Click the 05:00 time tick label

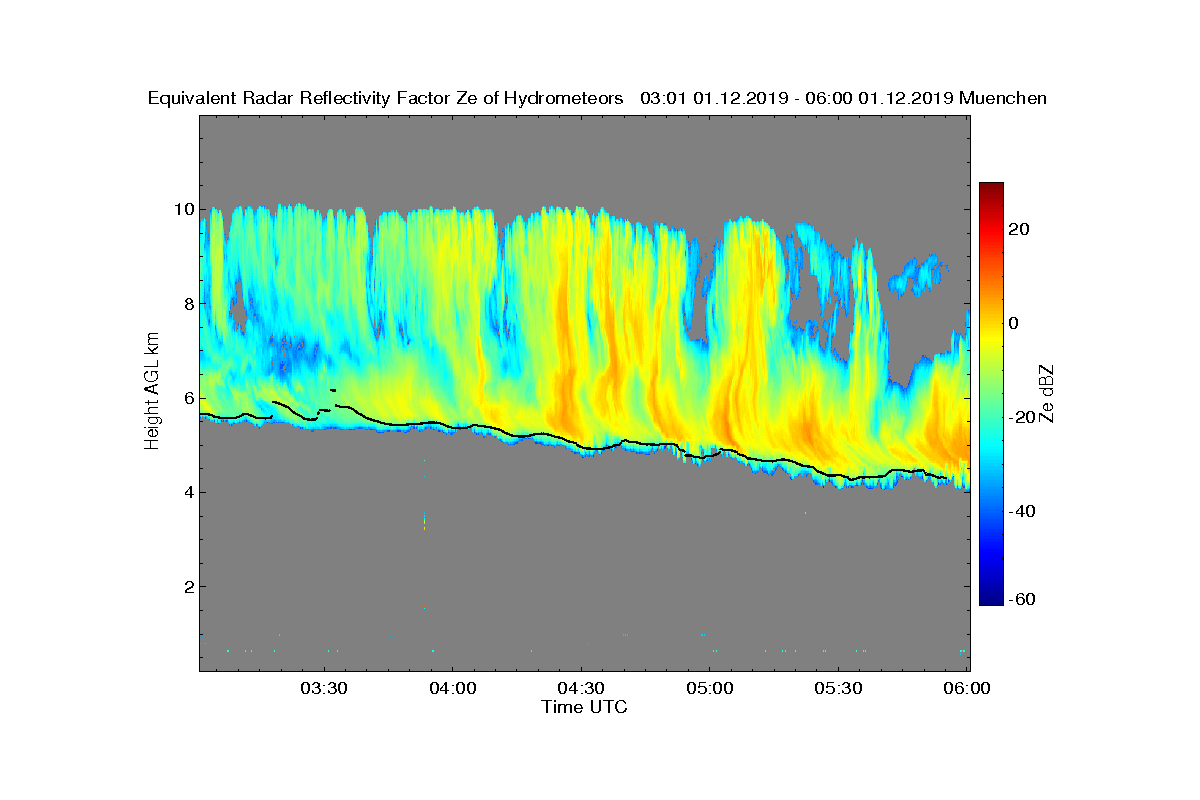pos(710,688)
